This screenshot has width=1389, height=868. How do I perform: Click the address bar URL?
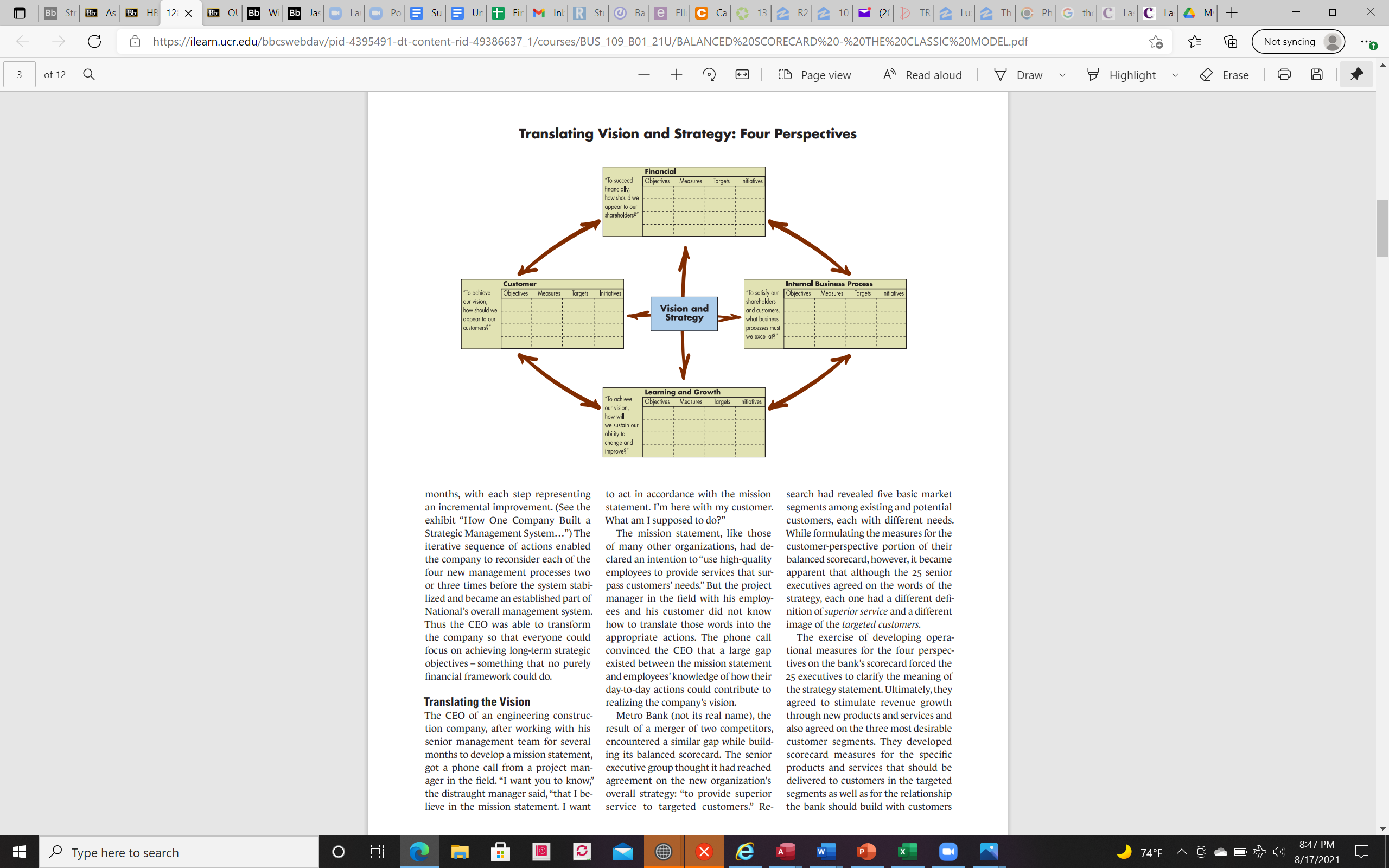(x=590, y=41)
